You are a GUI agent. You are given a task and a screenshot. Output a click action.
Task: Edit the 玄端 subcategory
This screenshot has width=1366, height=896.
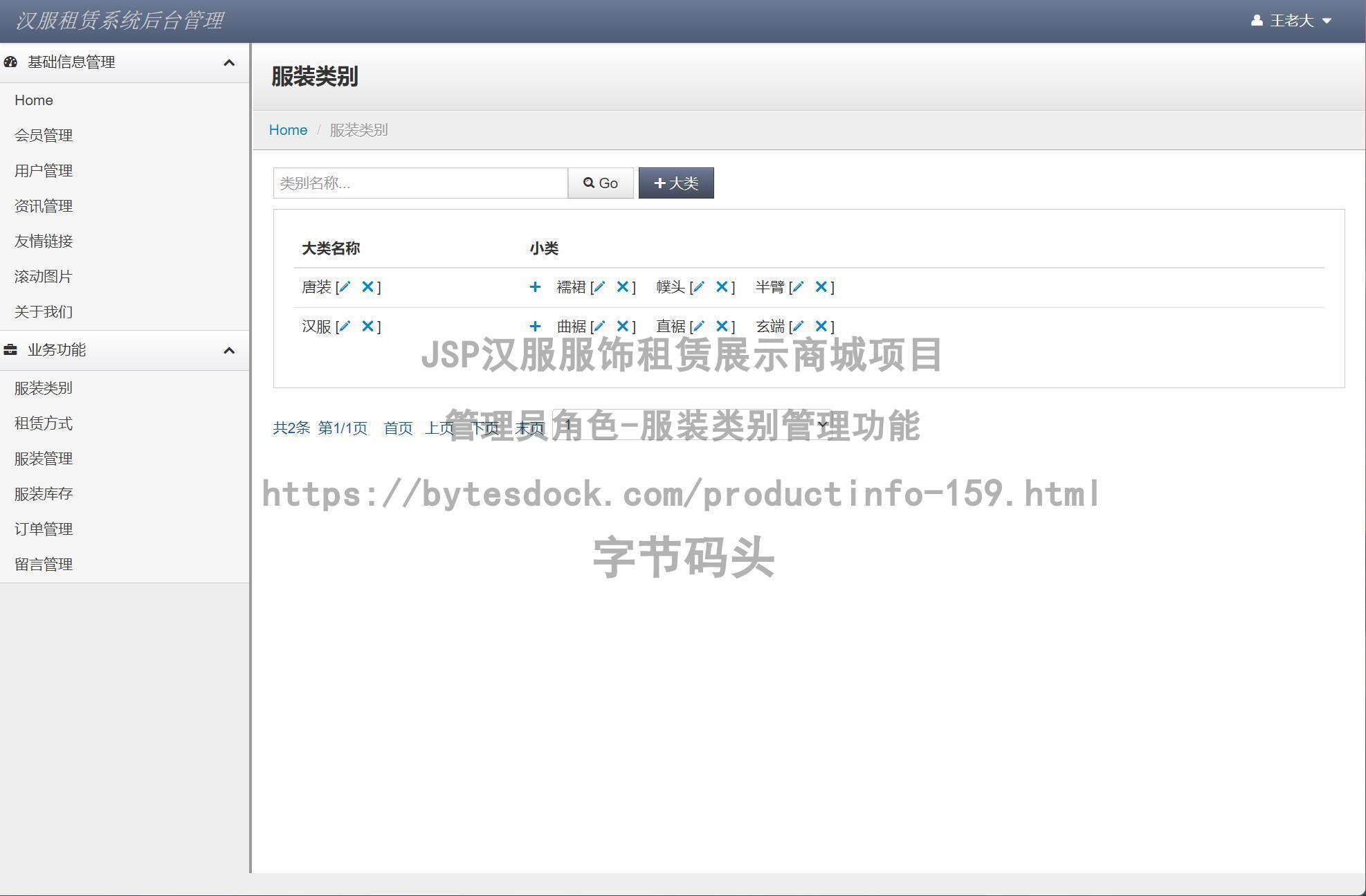(798, 327)
